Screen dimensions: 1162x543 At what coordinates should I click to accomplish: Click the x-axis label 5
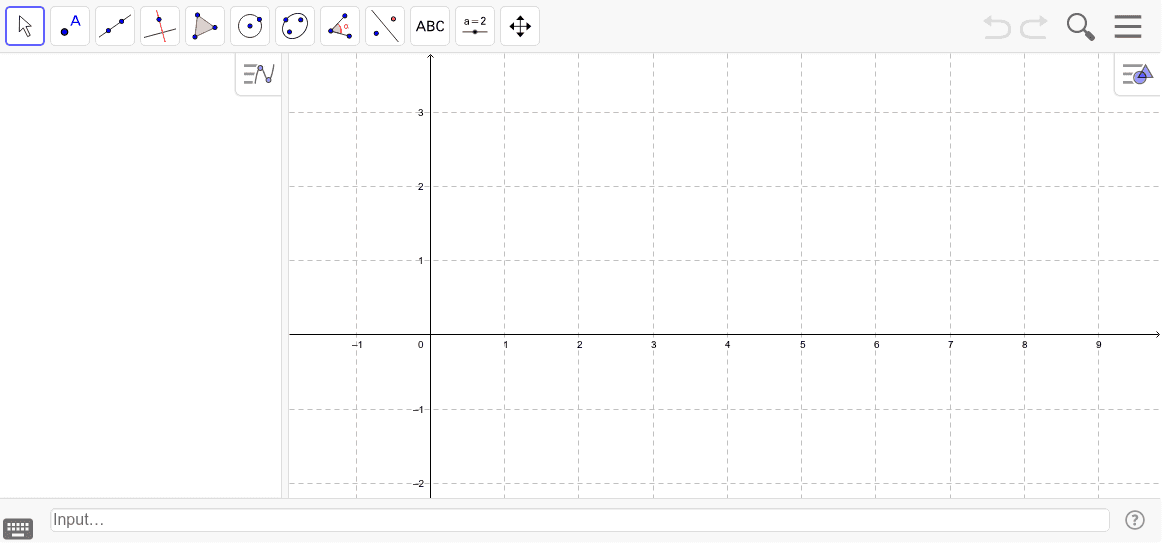[x=802, y=344]
